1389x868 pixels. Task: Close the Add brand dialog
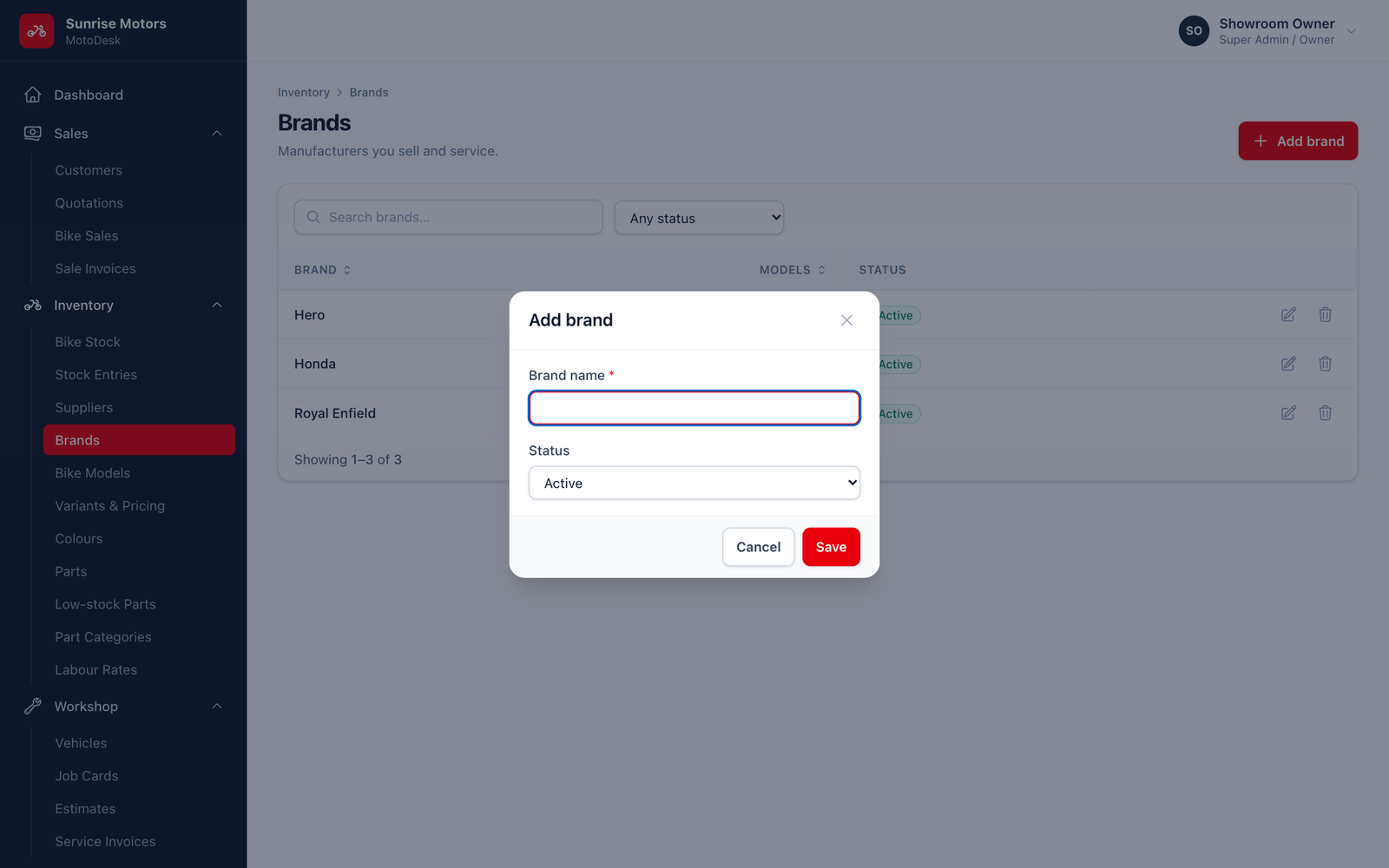pyautogui.click(x=846, y=320)
